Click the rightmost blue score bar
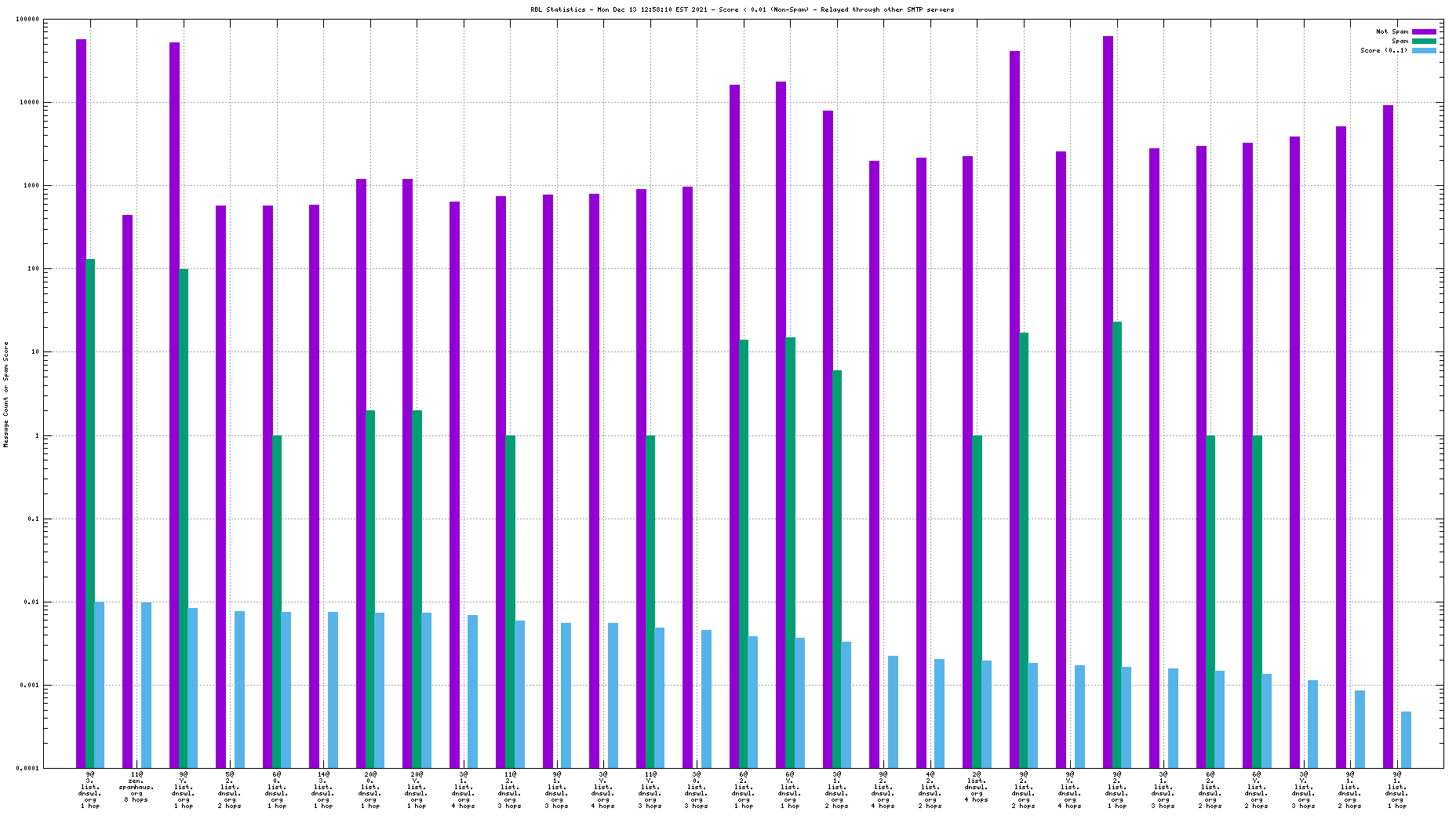 coord(1406,739)
